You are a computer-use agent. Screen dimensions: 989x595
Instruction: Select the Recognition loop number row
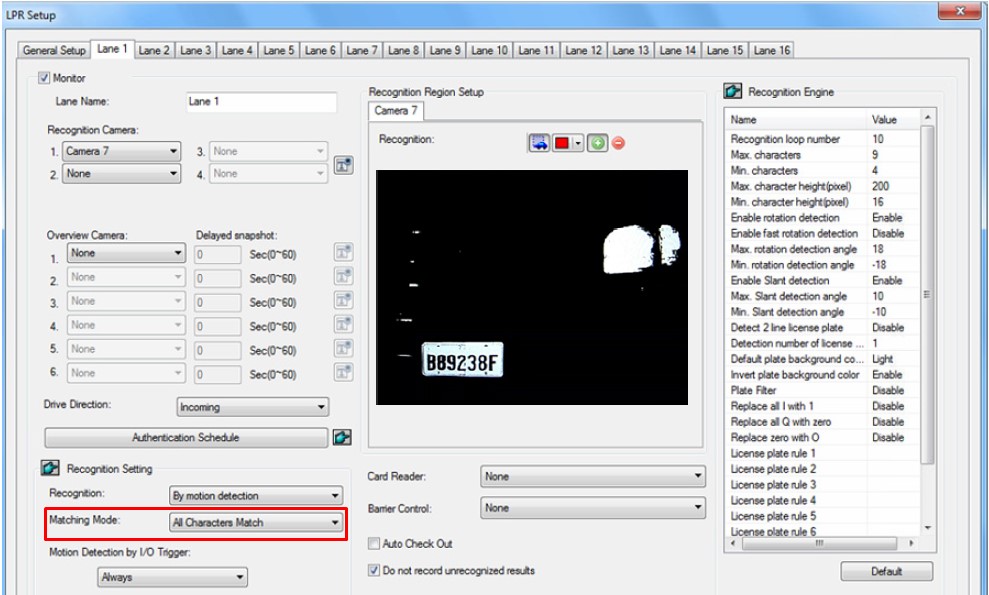824,139
